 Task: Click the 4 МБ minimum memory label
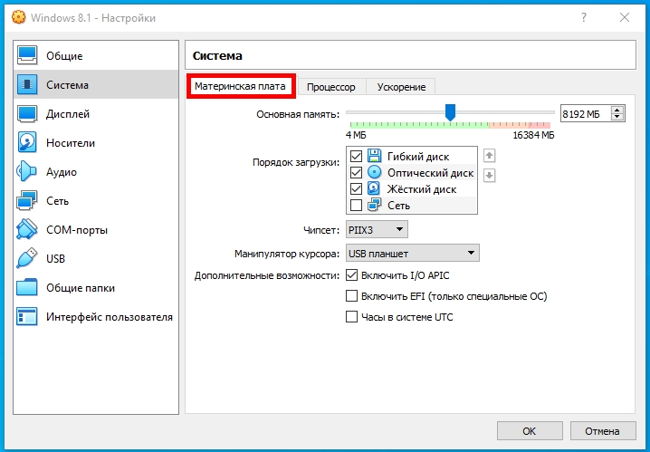356,135
